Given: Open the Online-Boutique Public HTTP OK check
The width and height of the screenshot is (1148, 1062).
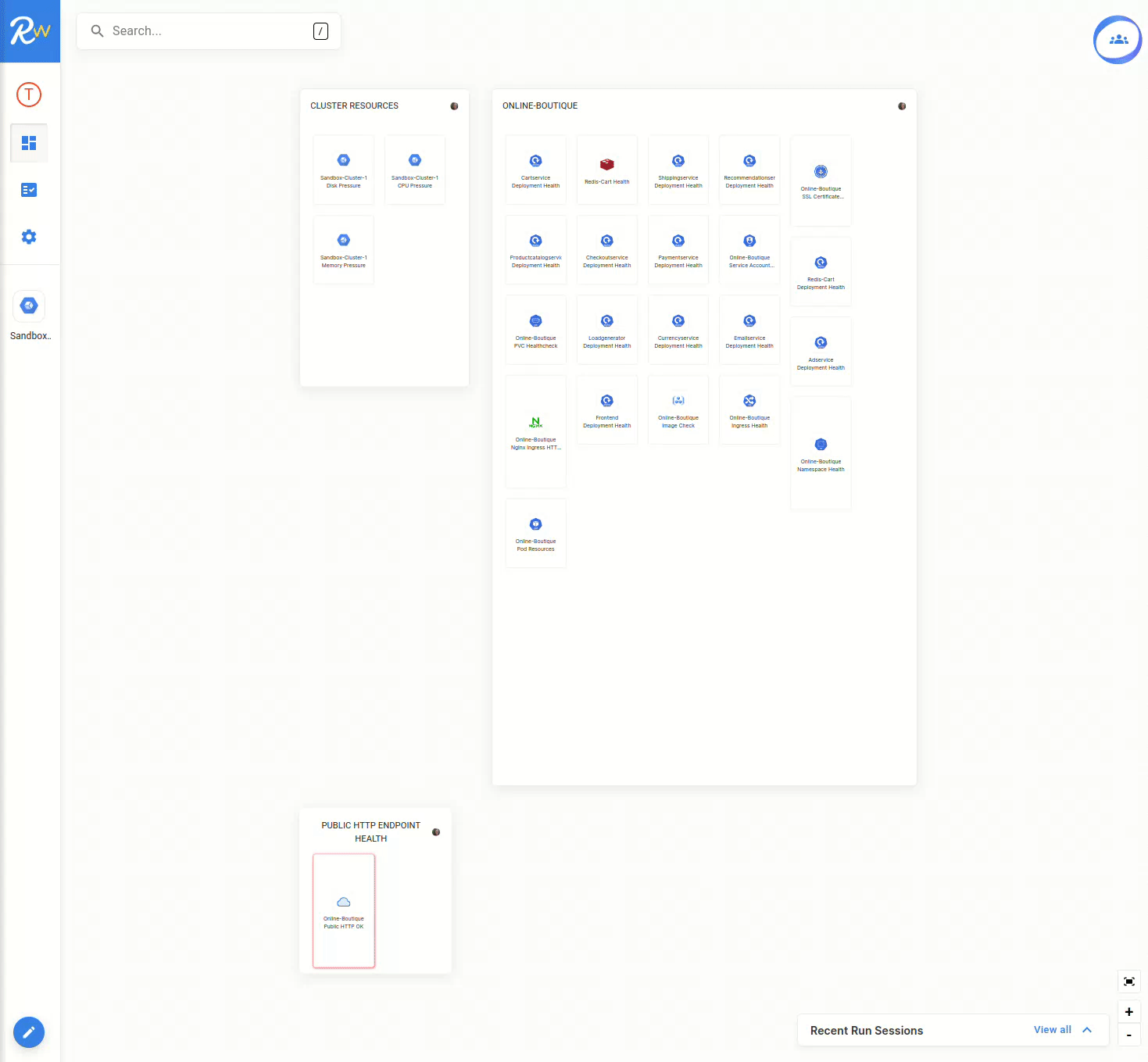Looking at the screenshot, I should pyautogui.click(x=343, y=910).
